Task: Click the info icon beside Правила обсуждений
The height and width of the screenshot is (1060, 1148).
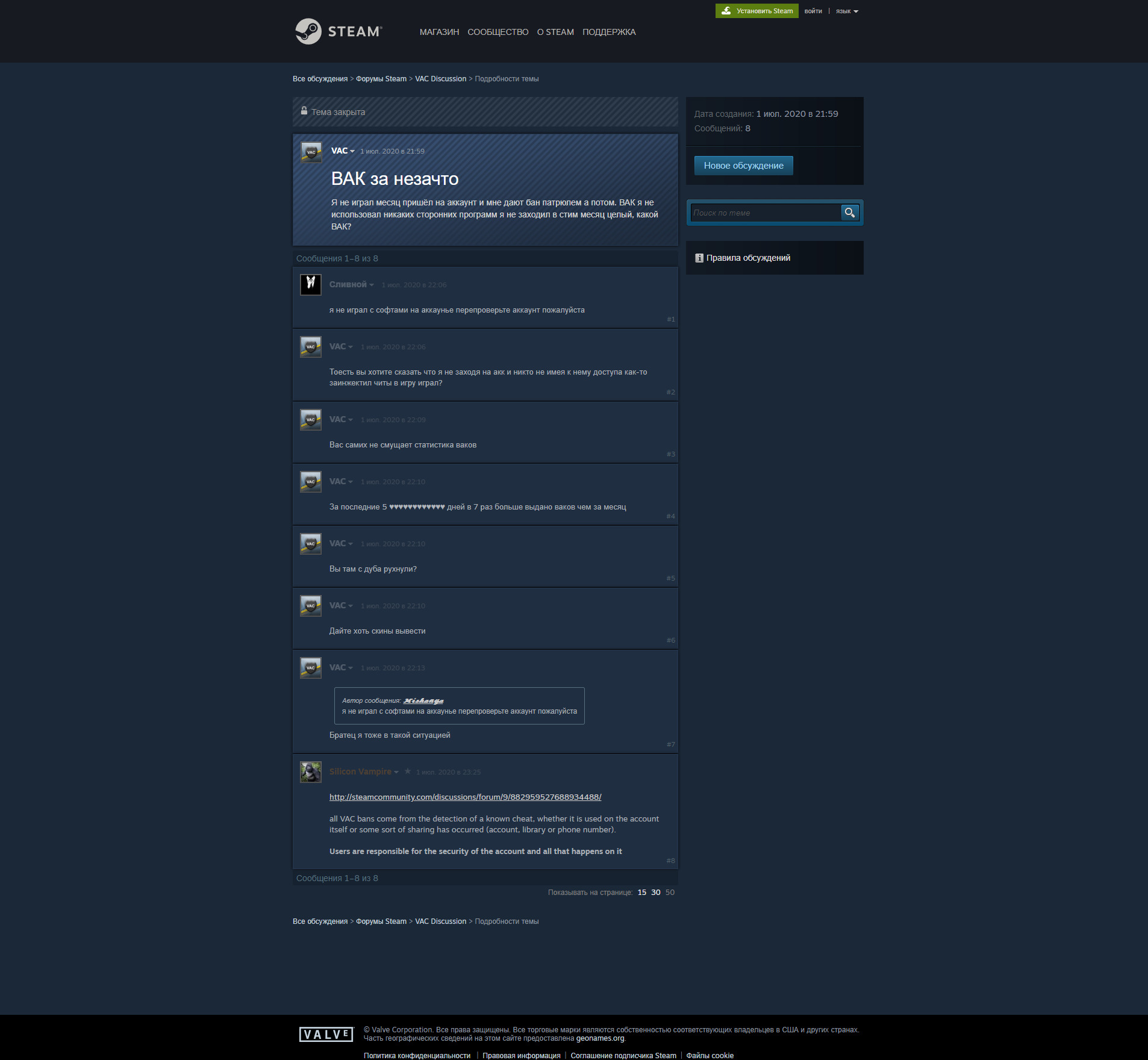Action: click(x=699, y=258)
